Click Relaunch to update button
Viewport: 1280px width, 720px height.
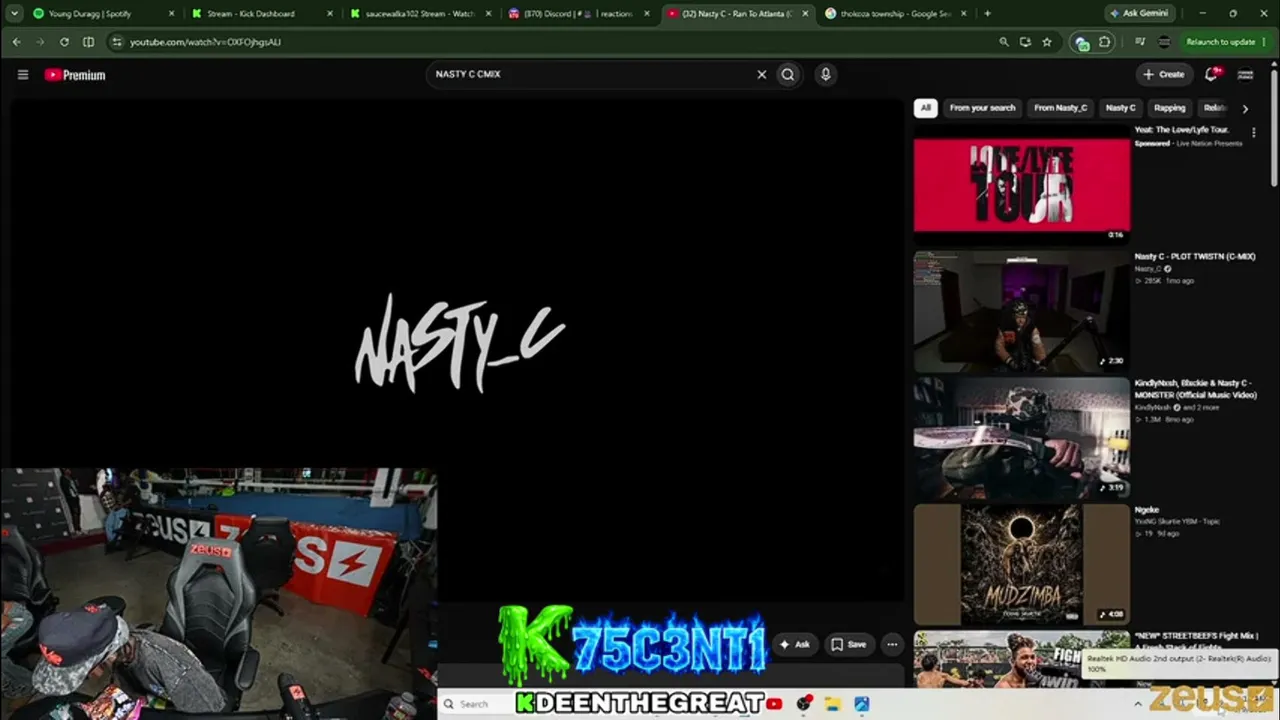point(1225,42)
